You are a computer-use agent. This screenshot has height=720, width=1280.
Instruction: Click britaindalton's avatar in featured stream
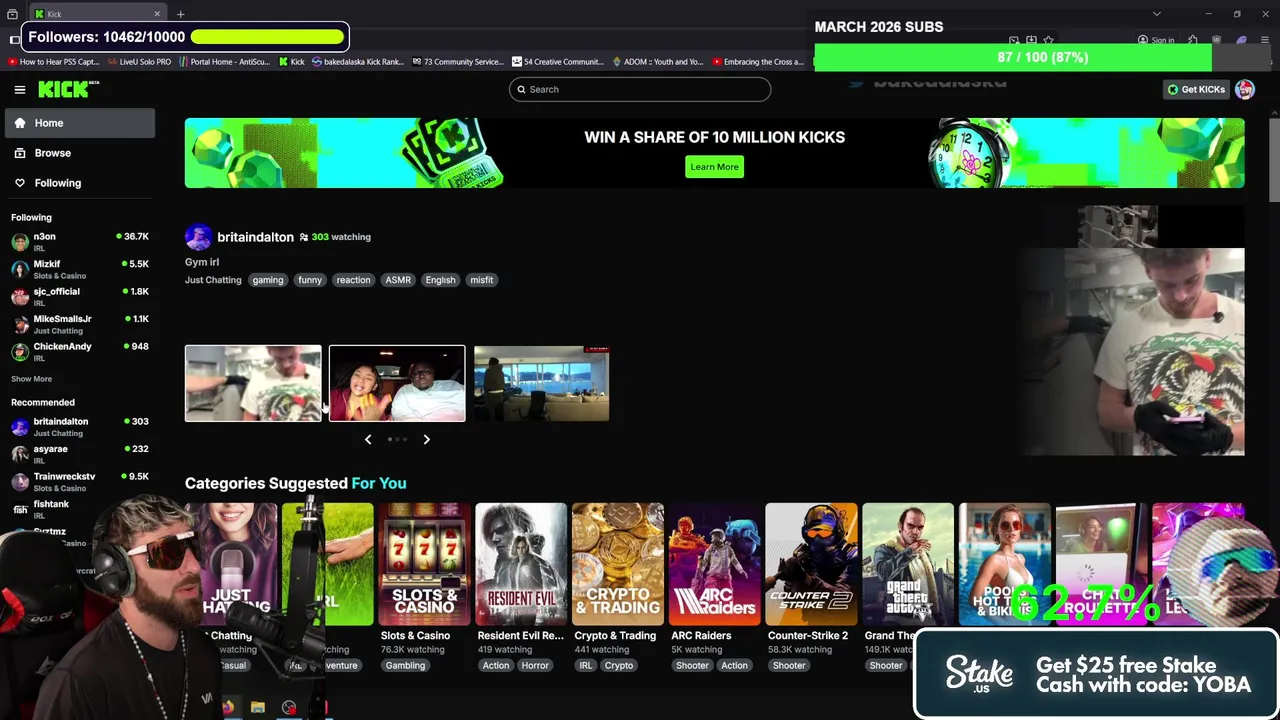pyautogui.click(x=198, y=237)
